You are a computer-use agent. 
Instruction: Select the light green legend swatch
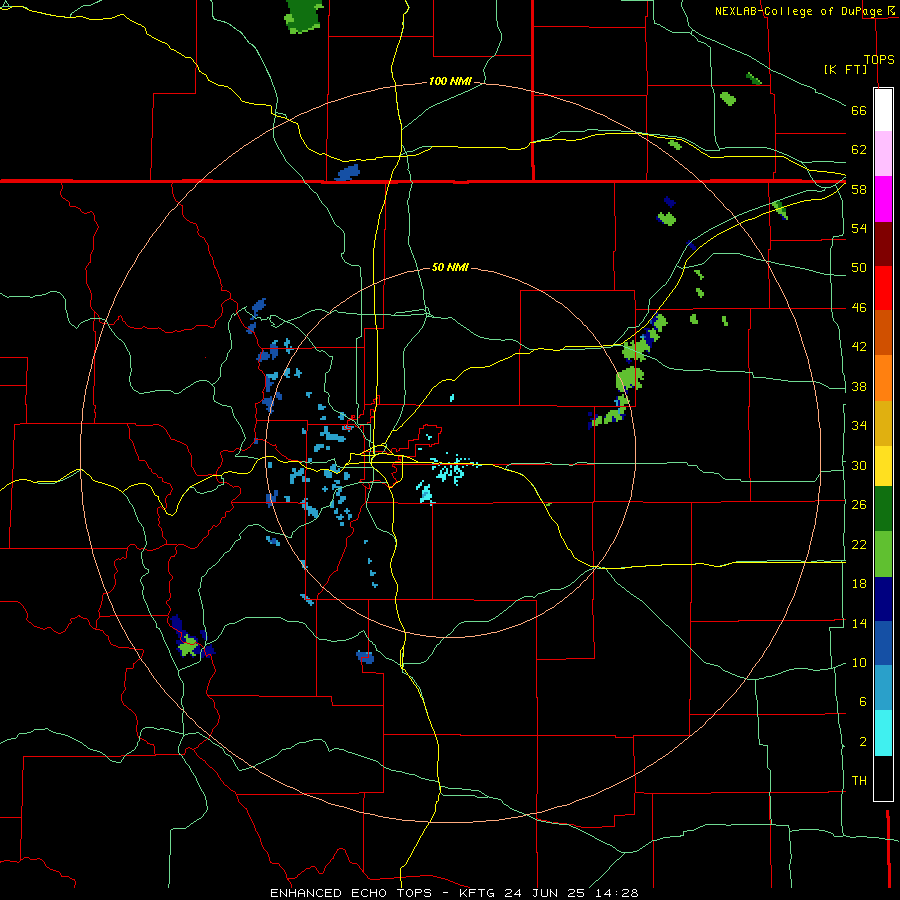(x=883, y=554)
